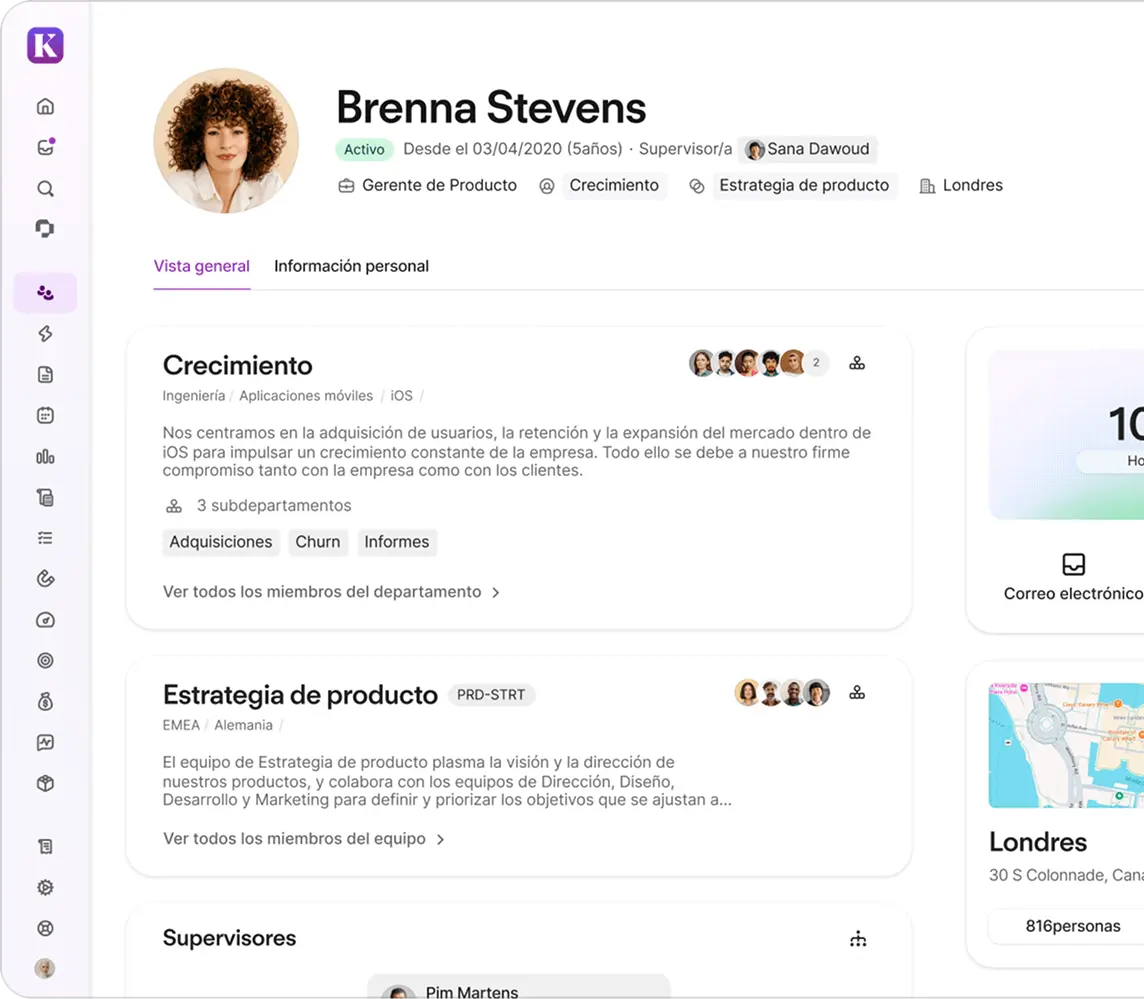Screen dimensions: 1144x999
Task: Select the Adquisiciones subdepartment tag
Action: point(221,542)
